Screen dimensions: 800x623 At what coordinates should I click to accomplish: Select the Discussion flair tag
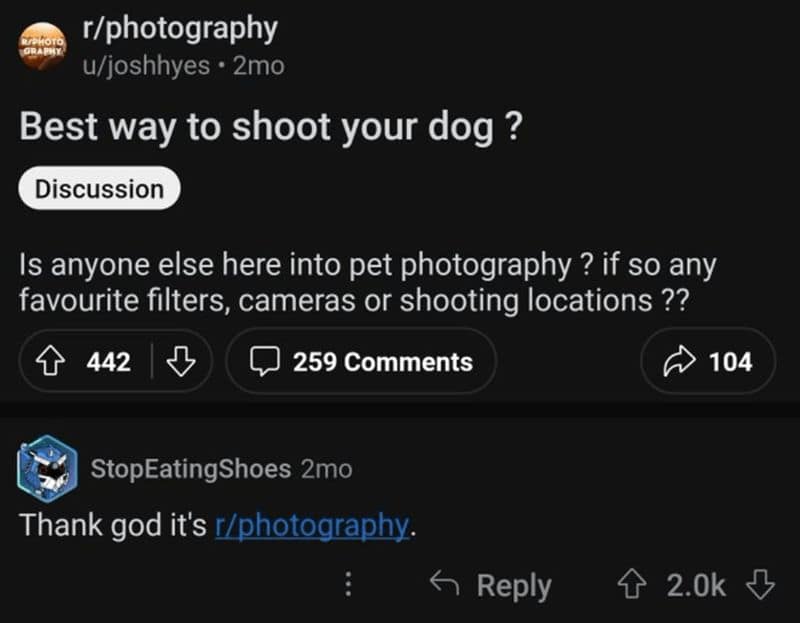pyautogui.click(x=99, y=188)
